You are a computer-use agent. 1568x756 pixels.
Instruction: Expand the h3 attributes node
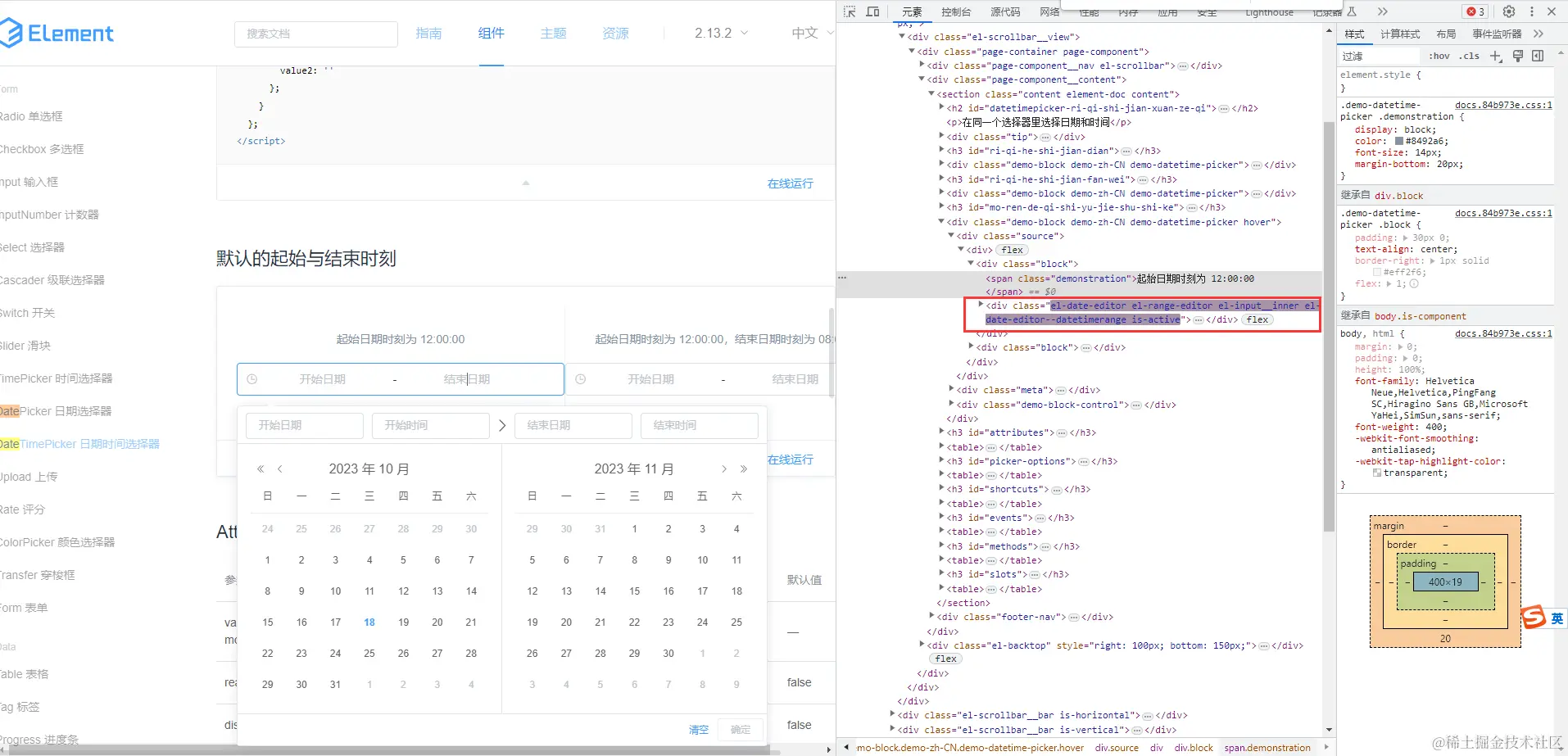[941, 432]
